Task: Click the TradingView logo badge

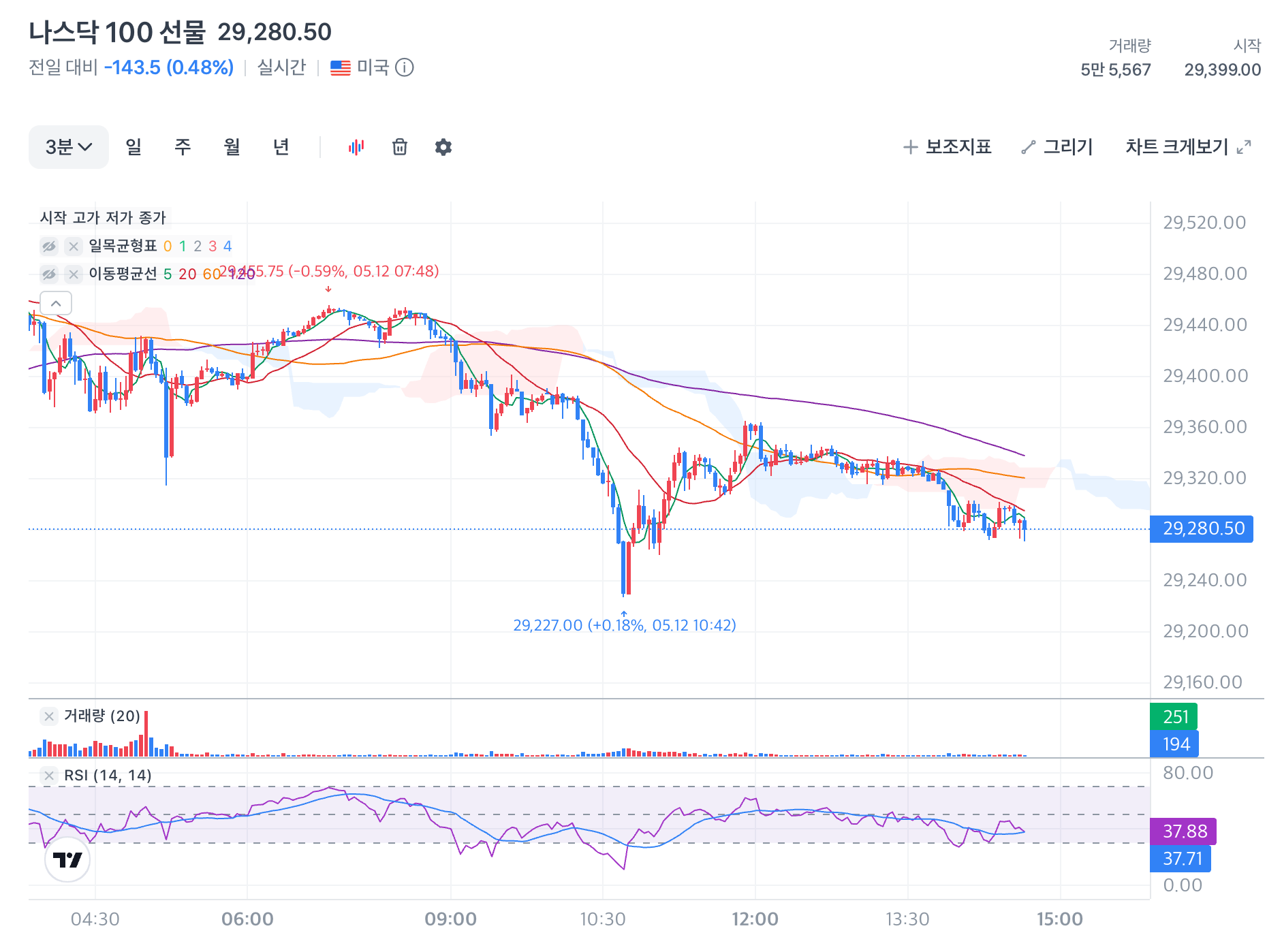Action: [x=67, y=859]
